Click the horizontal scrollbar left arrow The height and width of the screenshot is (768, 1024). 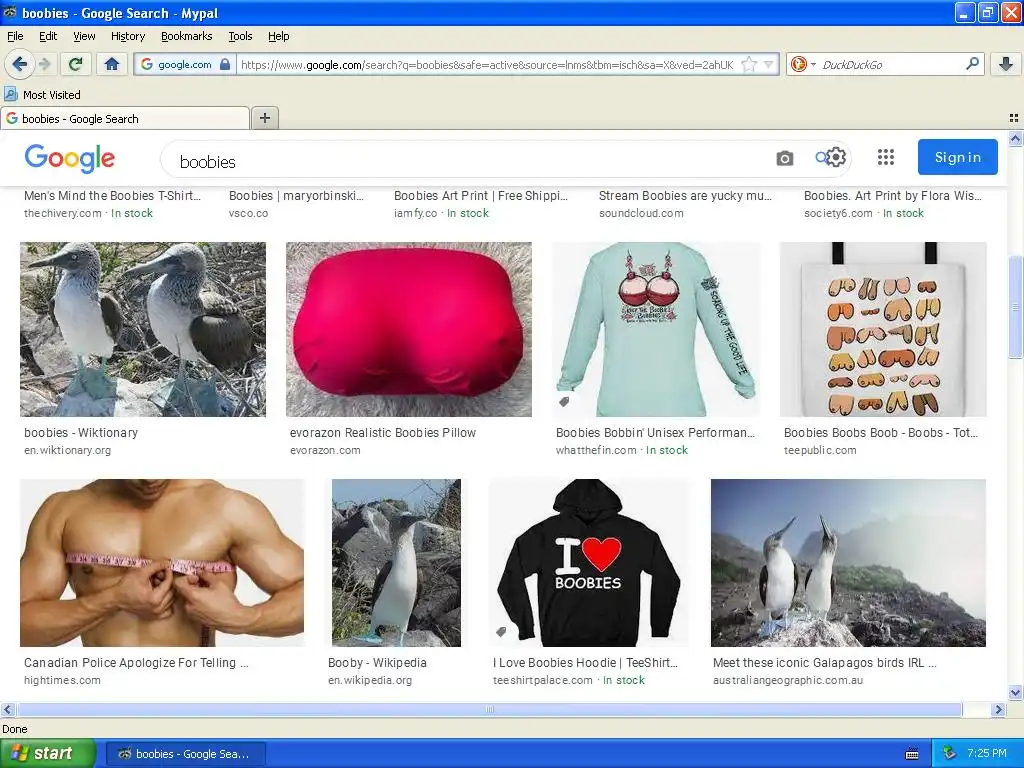(7, 709)
